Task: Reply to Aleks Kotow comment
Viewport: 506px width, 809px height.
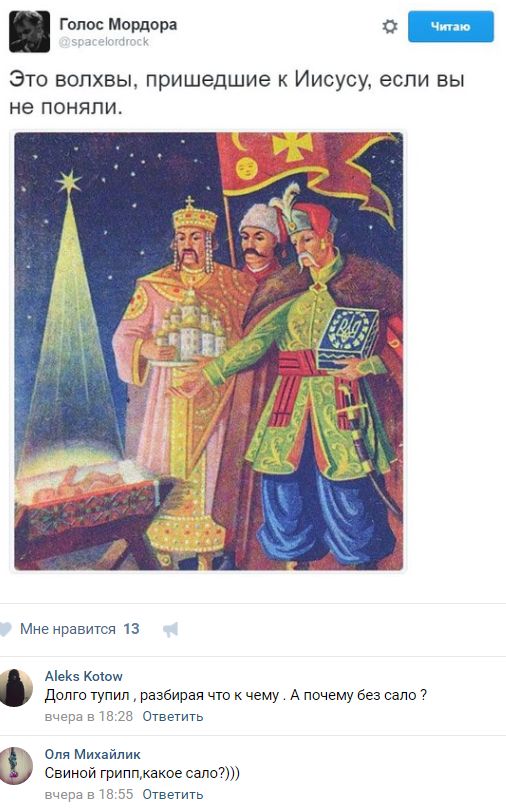Action: (x=173, y=716)
